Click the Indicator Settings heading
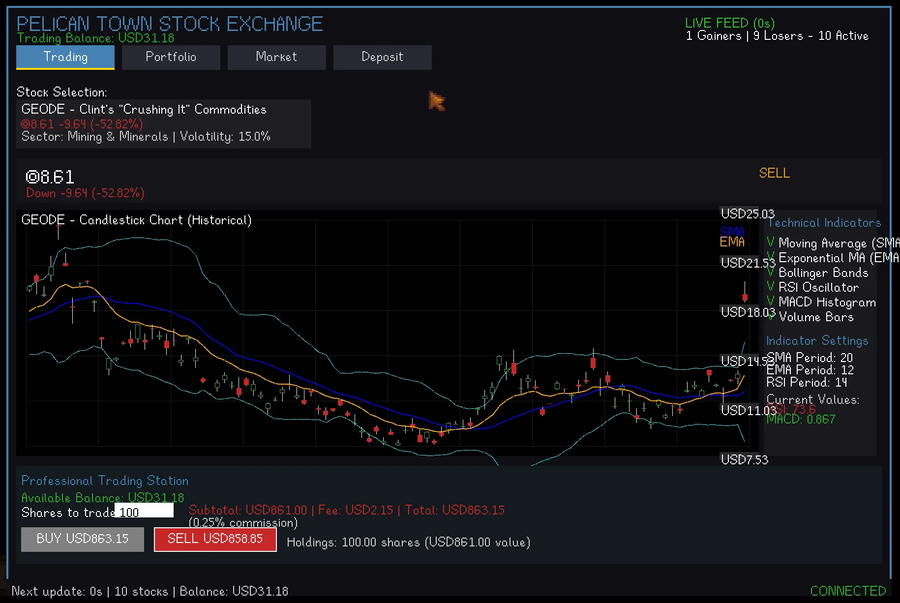900x603 pixels. (817, 341)
